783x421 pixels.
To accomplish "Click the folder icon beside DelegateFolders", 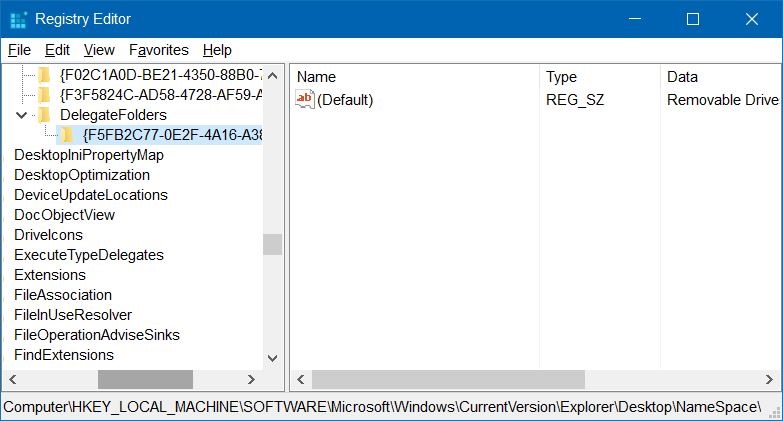I will coord(44,115).
